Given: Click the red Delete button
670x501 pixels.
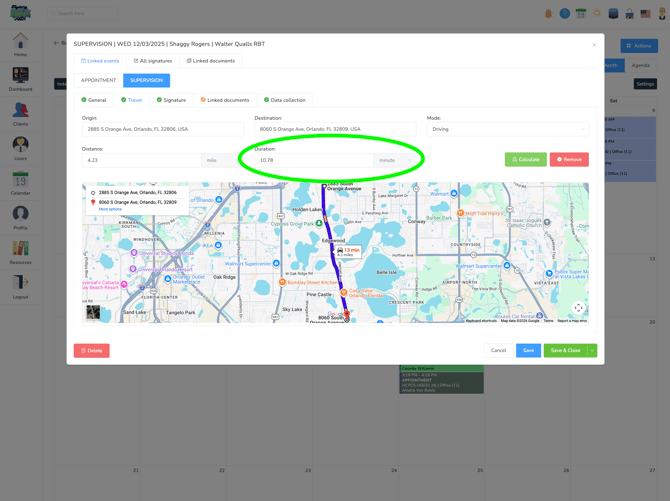Looking at the screenshot, I should tap(91, 351).
